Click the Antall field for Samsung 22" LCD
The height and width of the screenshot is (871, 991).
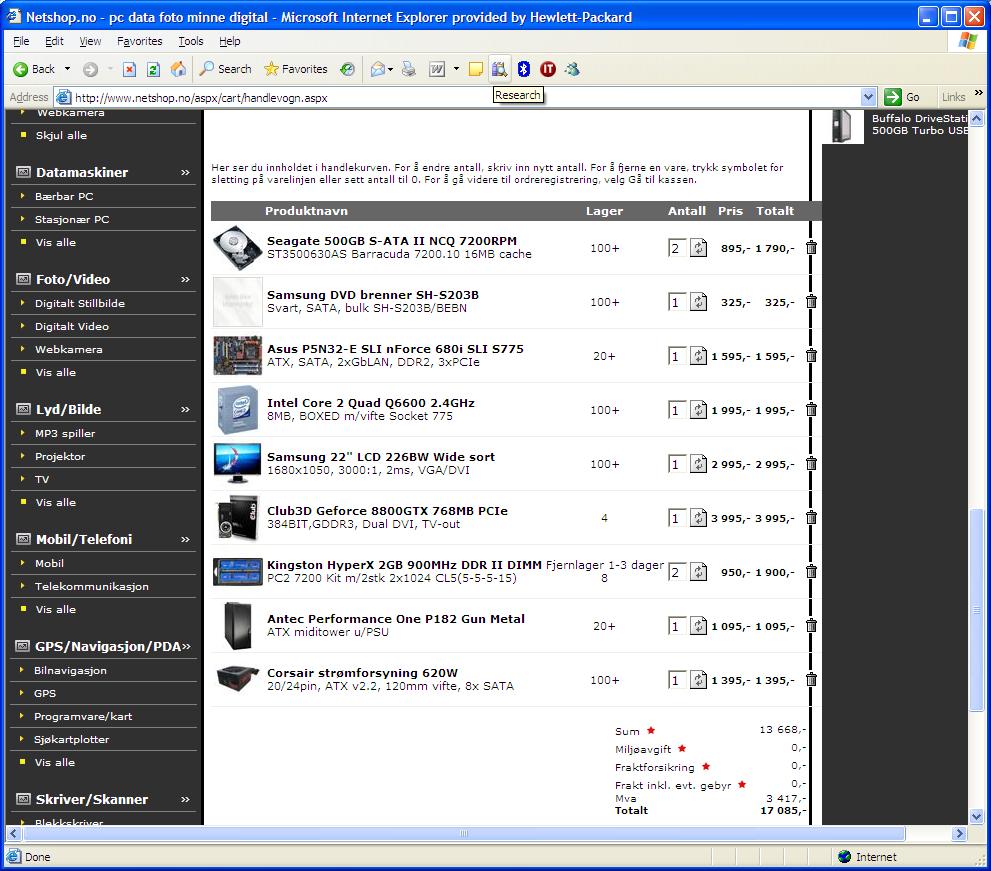[676, 464]
